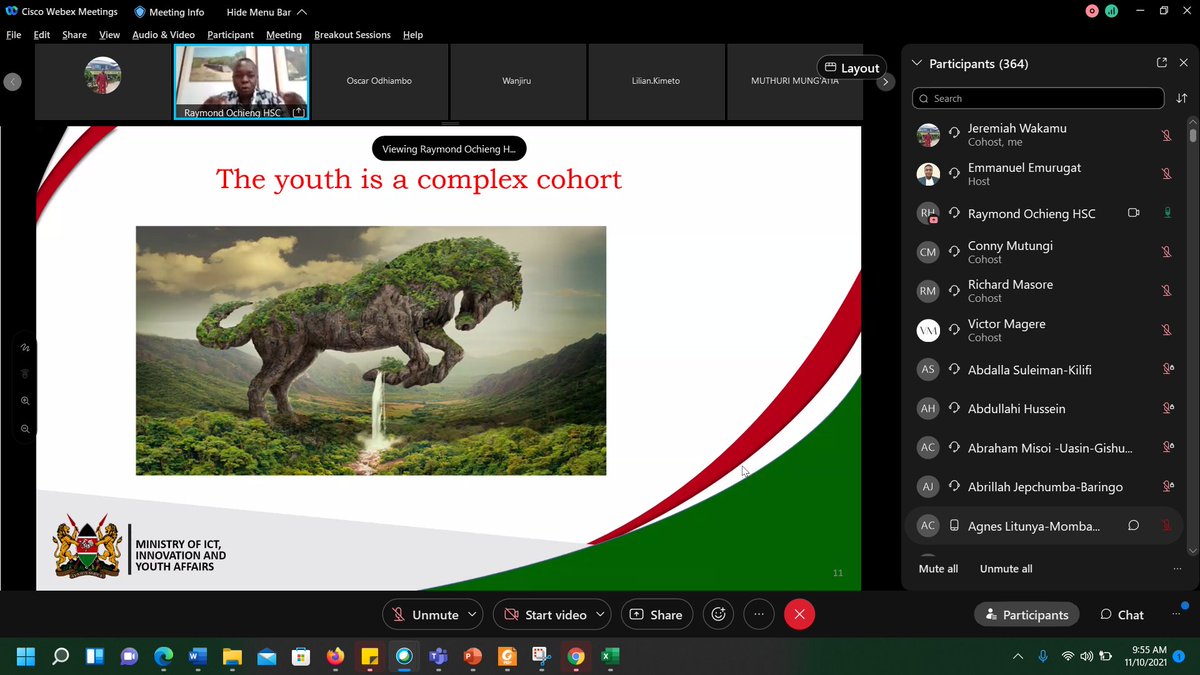Open the audio options arrow beside Unmute

(472, 614)
